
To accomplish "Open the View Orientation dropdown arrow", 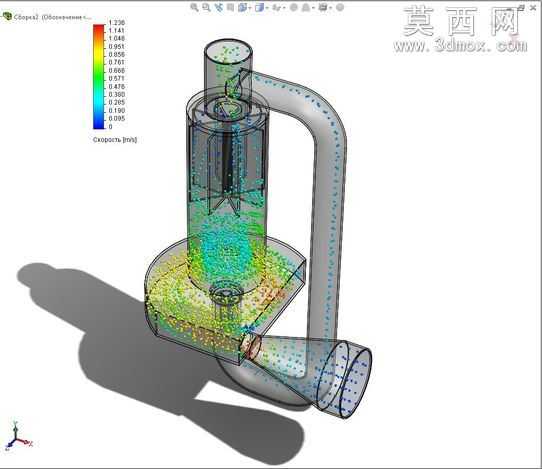I will pyautogui.click(x=250, y=8).
